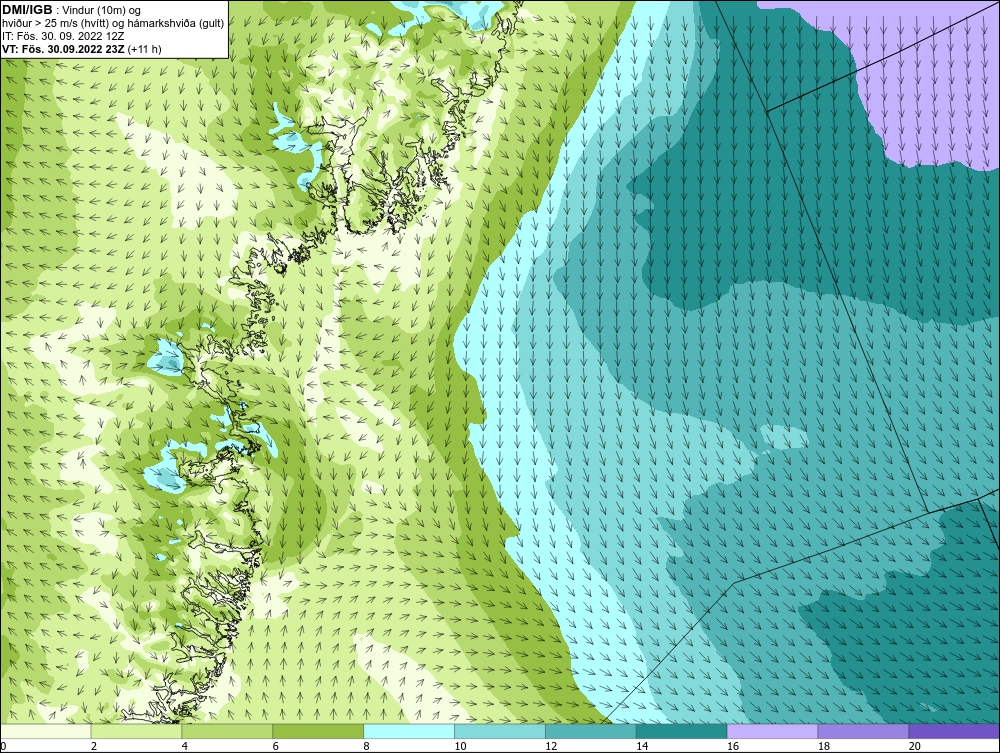Click the 8–10 m/s light cyan legend swatch
Viewport: 1000px width, 753px height.
[x=409, y=731]
